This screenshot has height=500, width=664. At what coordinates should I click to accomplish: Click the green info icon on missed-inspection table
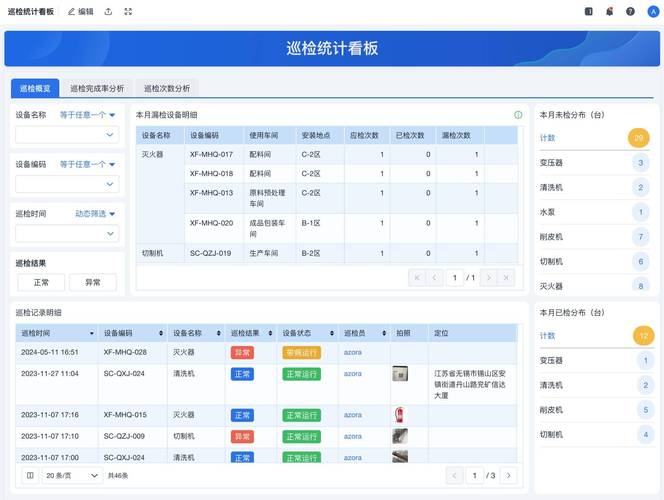518,115
